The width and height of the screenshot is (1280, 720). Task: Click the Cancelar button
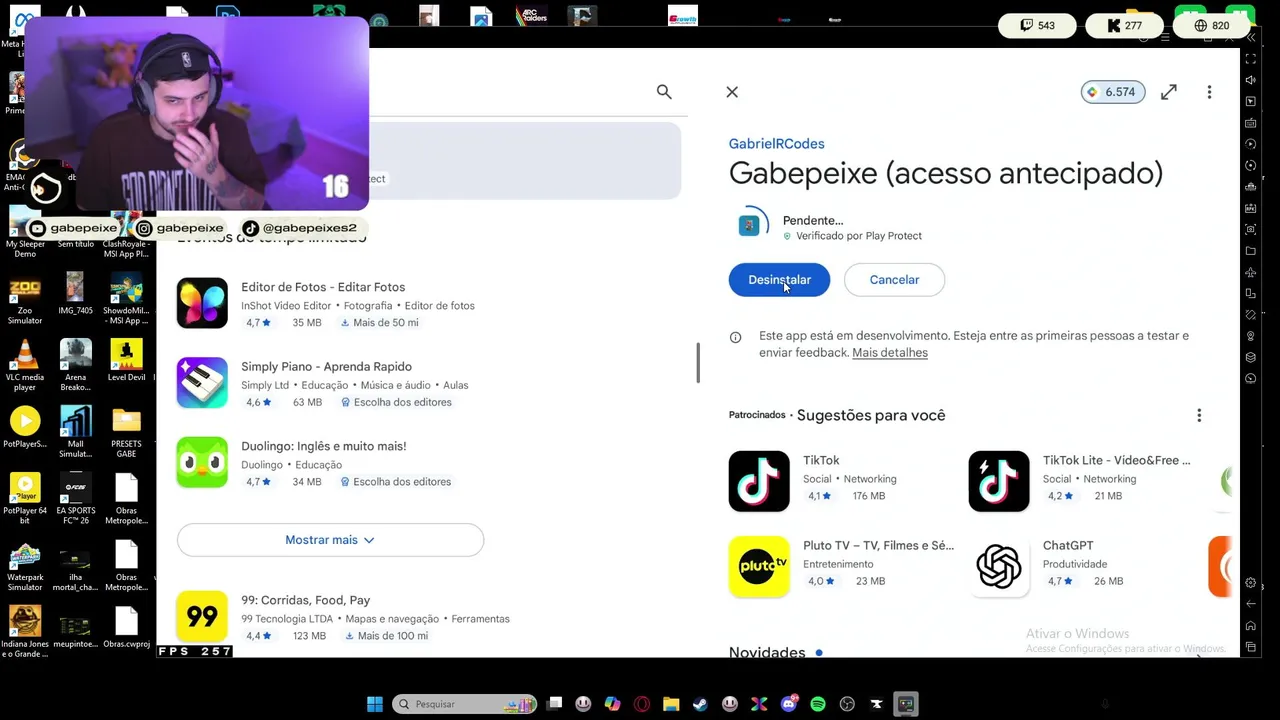click(894, 280)
